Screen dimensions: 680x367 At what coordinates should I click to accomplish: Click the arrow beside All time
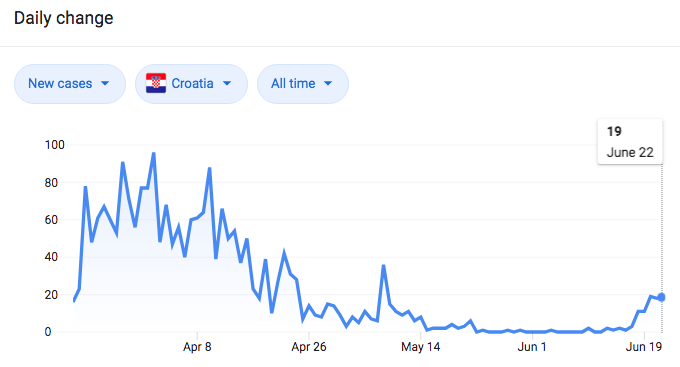[x=328, y=83]
